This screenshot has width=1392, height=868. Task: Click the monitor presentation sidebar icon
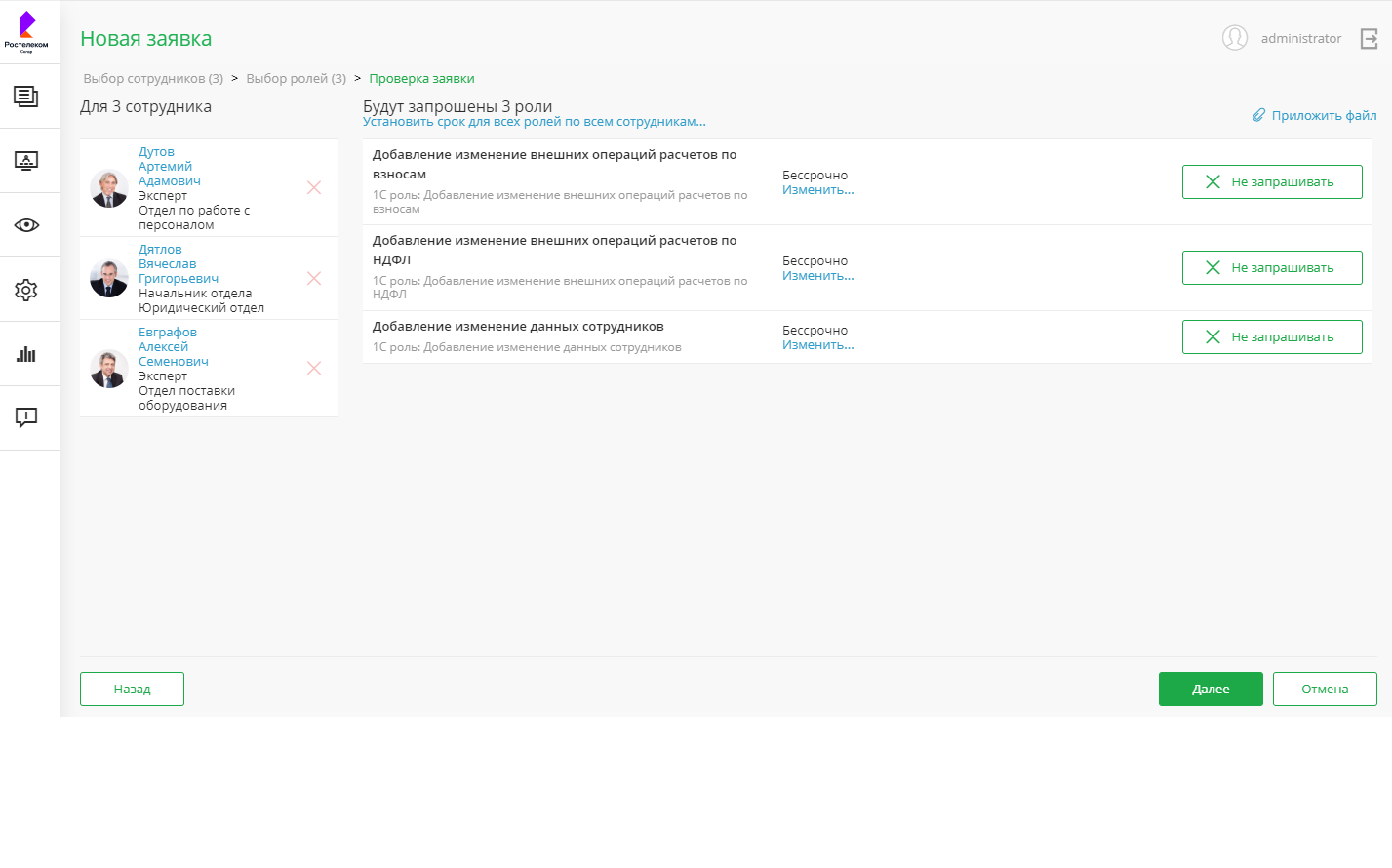click(26, 161)
